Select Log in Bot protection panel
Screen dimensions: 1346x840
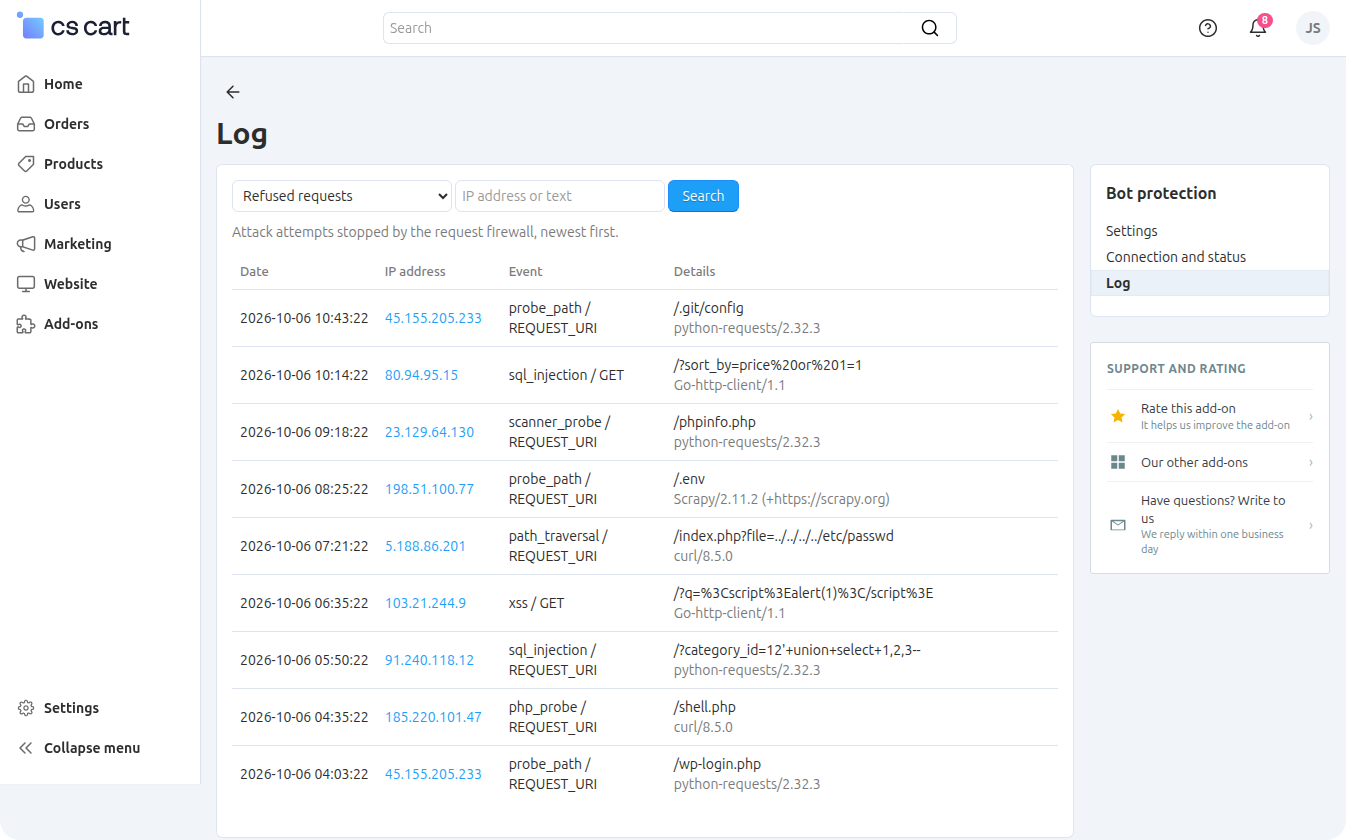click(1210, 283)
